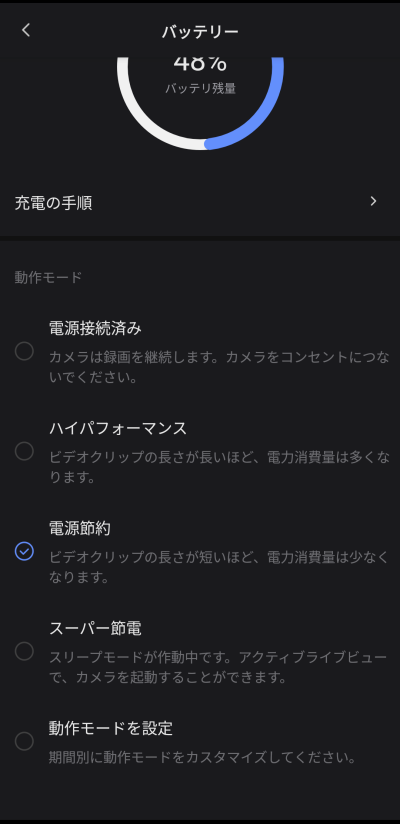Screen dimensions: 400x824
Task: Select the ハイパフォーマンス radio button
Action: 24,451
